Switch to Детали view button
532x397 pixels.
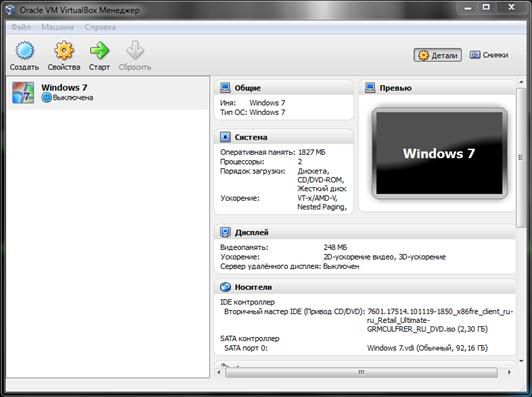pyautogui.click(x=438, y=55)
